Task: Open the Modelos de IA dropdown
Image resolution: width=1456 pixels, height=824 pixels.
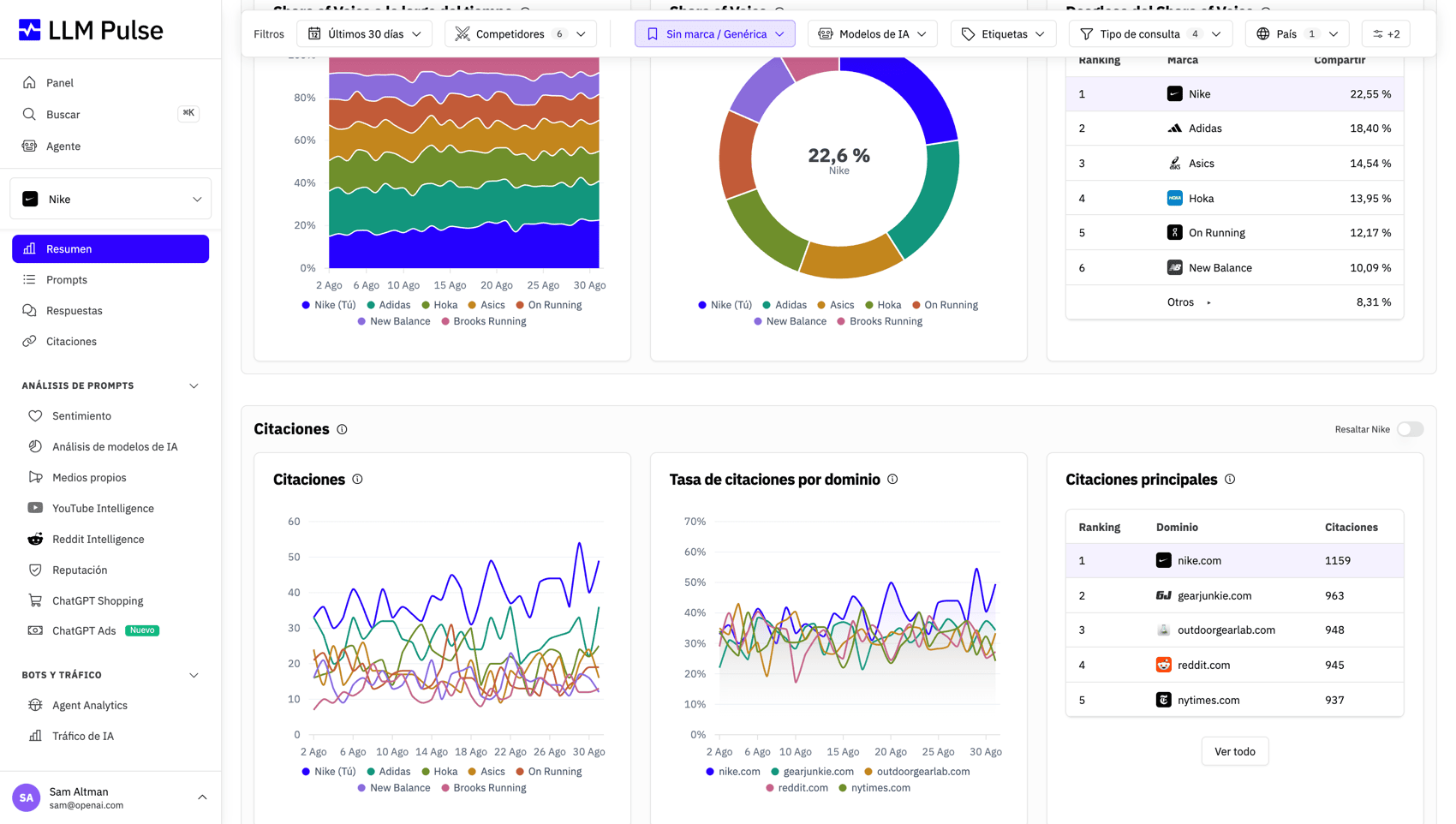Action: click(x=872, y=34)
